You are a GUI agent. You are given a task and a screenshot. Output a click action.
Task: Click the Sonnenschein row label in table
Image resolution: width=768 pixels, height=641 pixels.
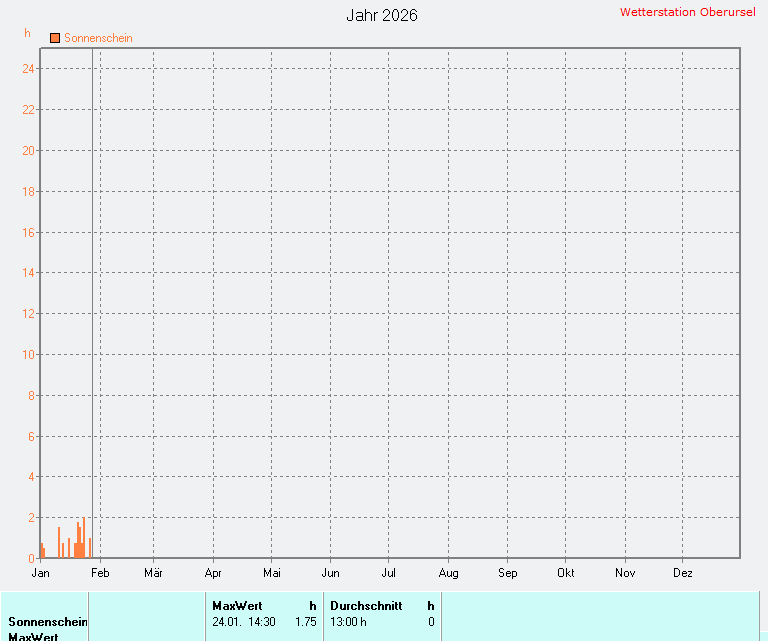pos(48,621)
